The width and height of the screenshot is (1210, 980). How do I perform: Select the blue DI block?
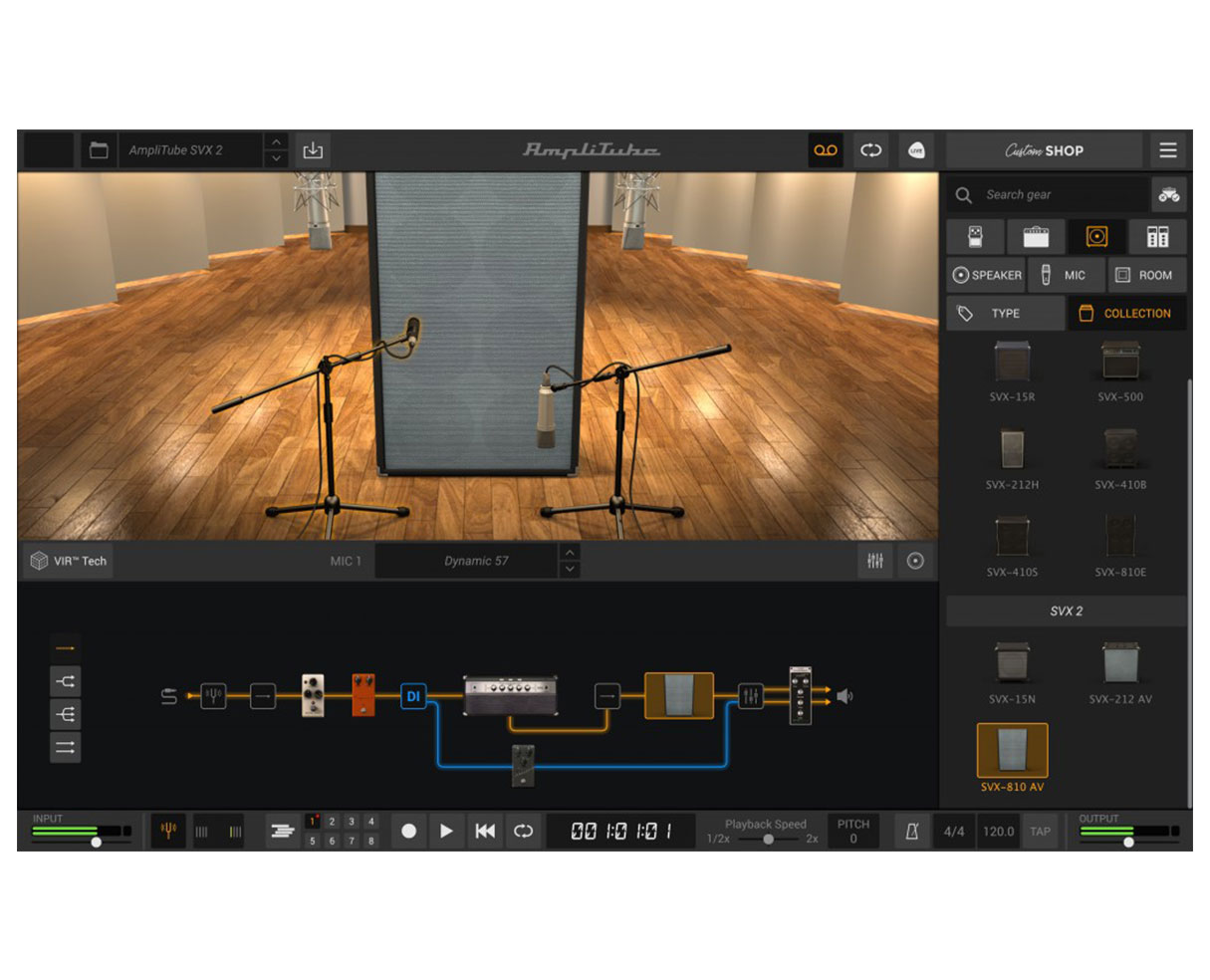[x=413, y=696]
